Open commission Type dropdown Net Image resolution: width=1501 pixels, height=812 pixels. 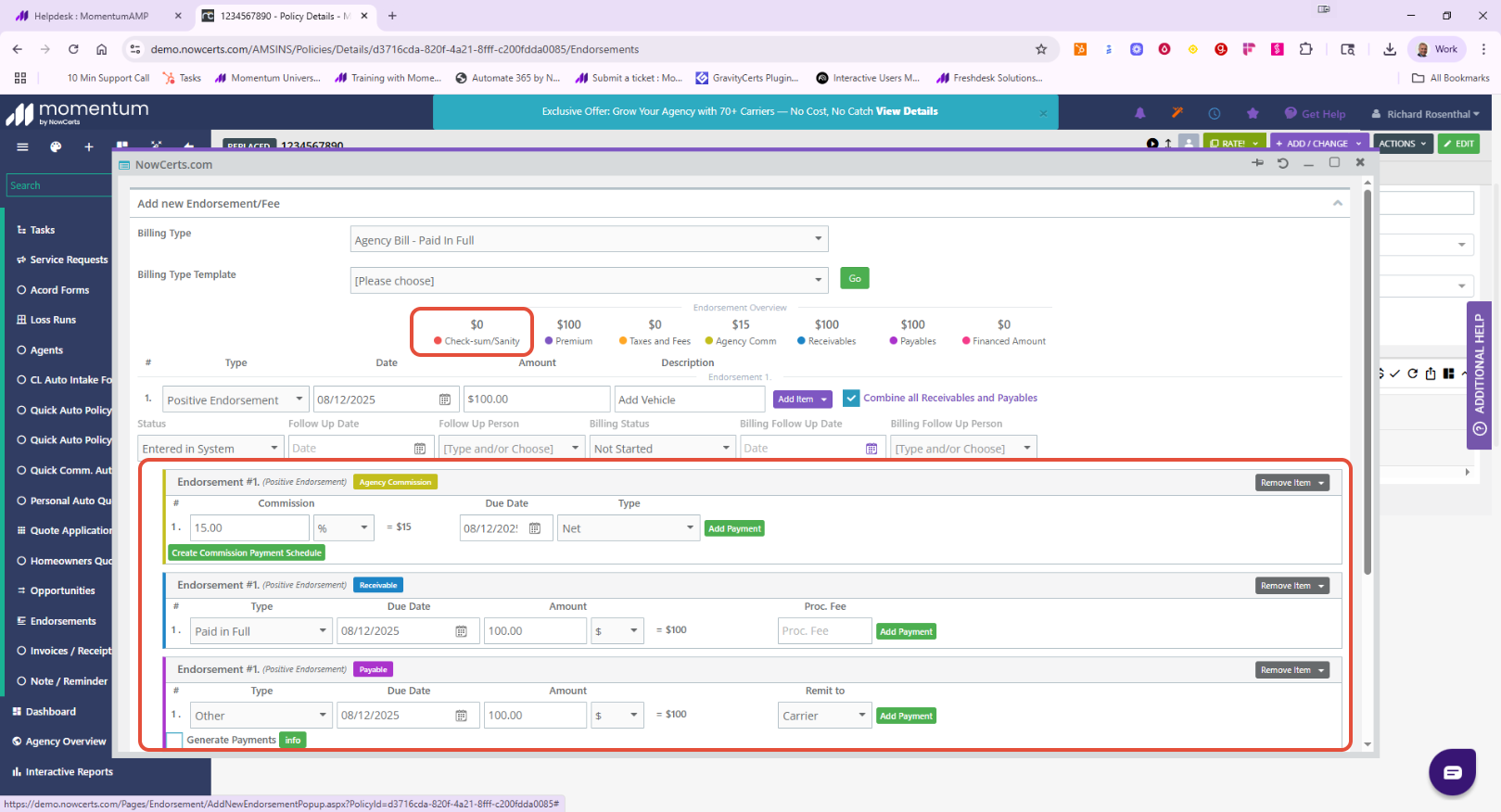[628, 528]
